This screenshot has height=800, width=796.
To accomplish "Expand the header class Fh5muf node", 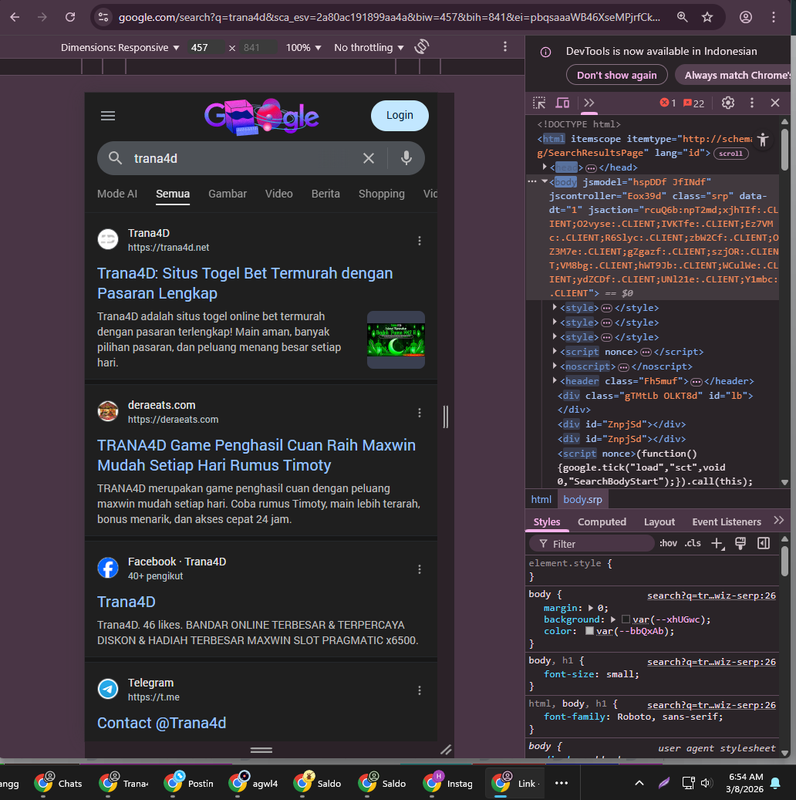I will [555, 381].
